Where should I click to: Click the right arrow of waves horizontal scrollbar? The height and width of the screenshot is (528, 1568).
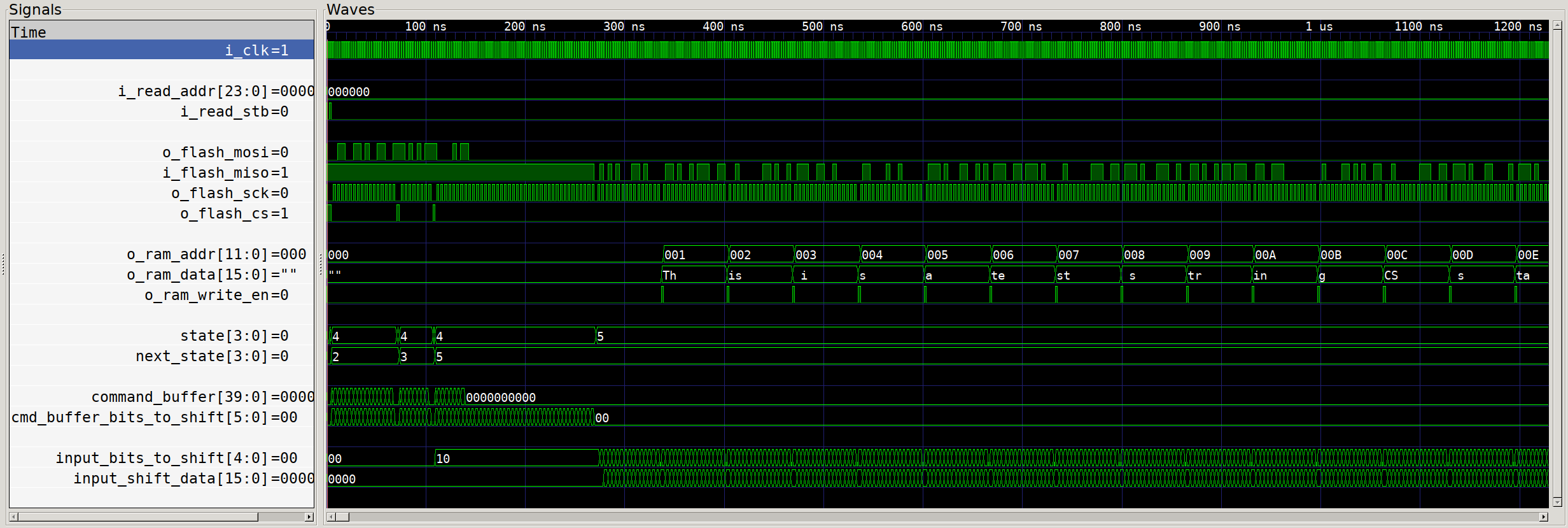point(1544,517)
